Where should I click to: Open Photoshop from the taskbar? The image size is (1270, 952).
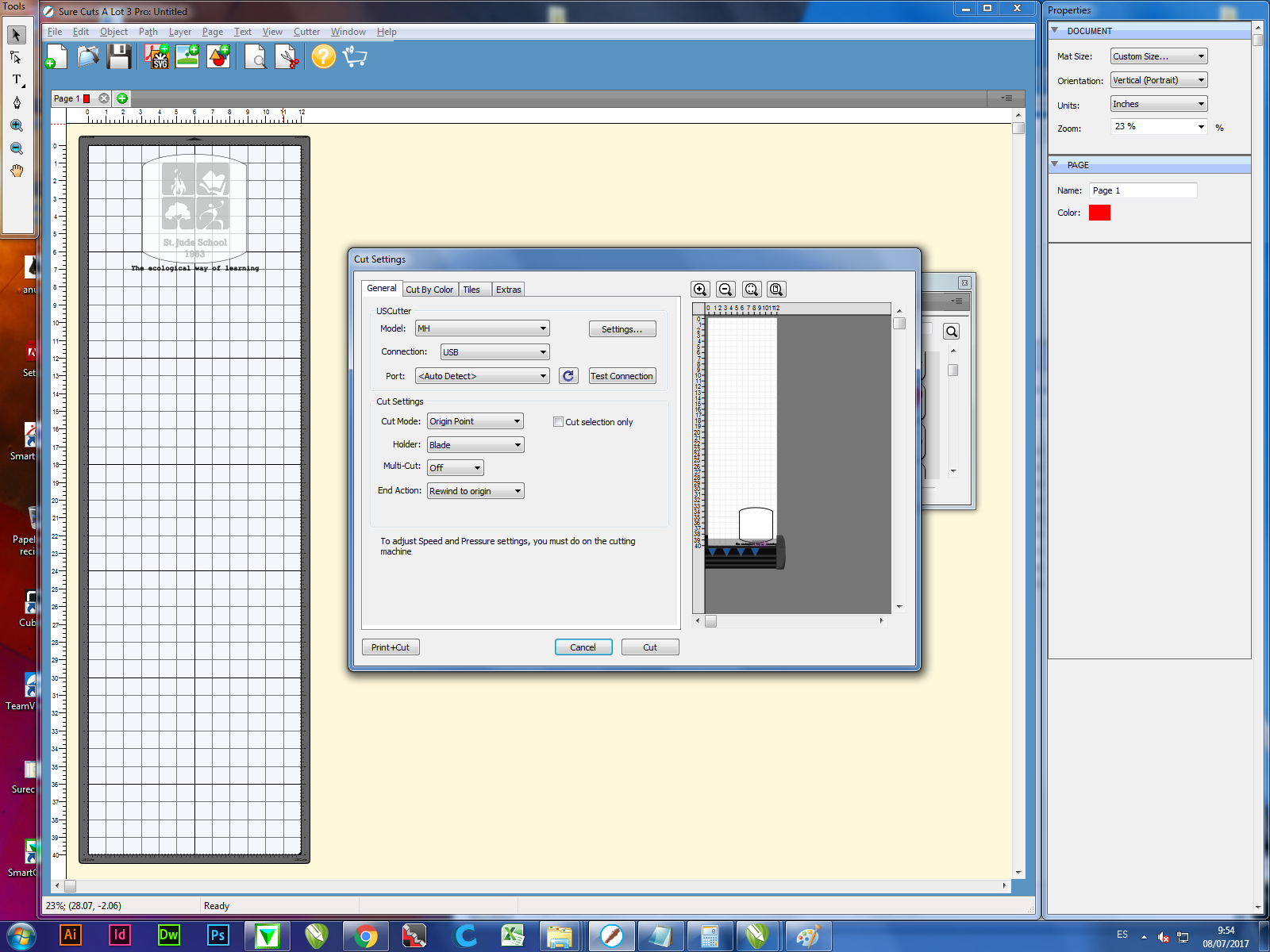coord(217,935)
